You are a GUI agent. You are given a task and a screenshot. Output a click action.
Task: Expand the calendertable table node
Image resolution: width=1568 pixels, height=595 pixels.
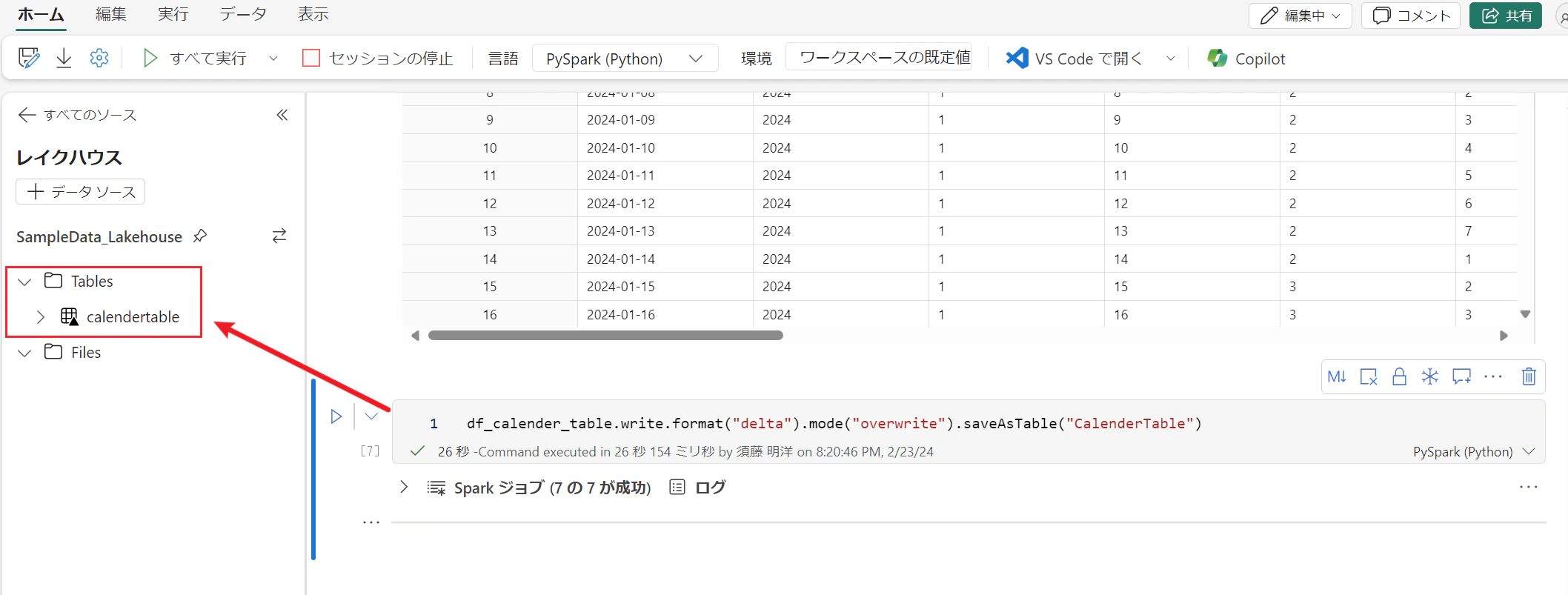41,317
